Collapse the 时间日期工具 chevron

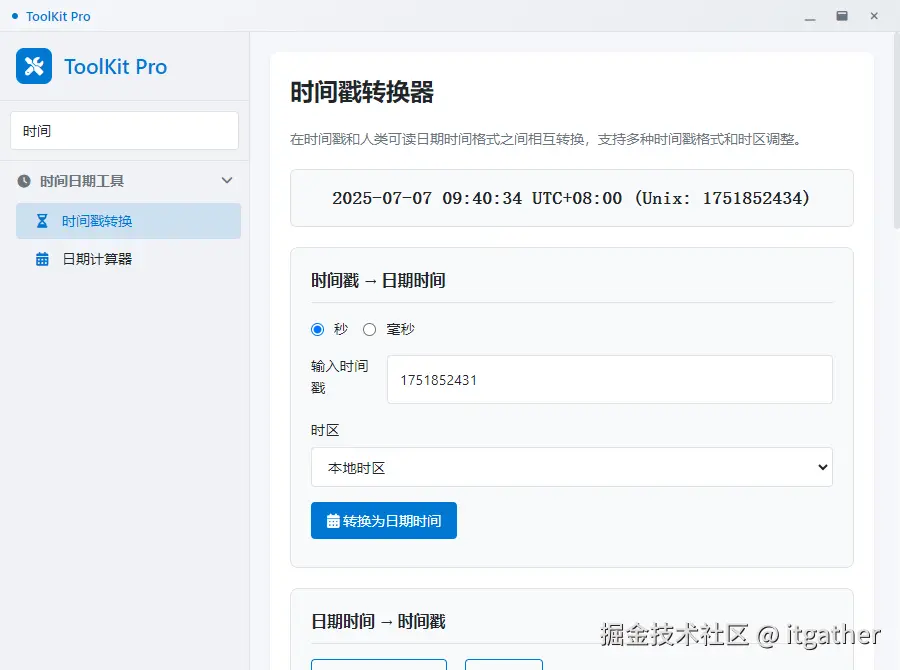[227, 180]
